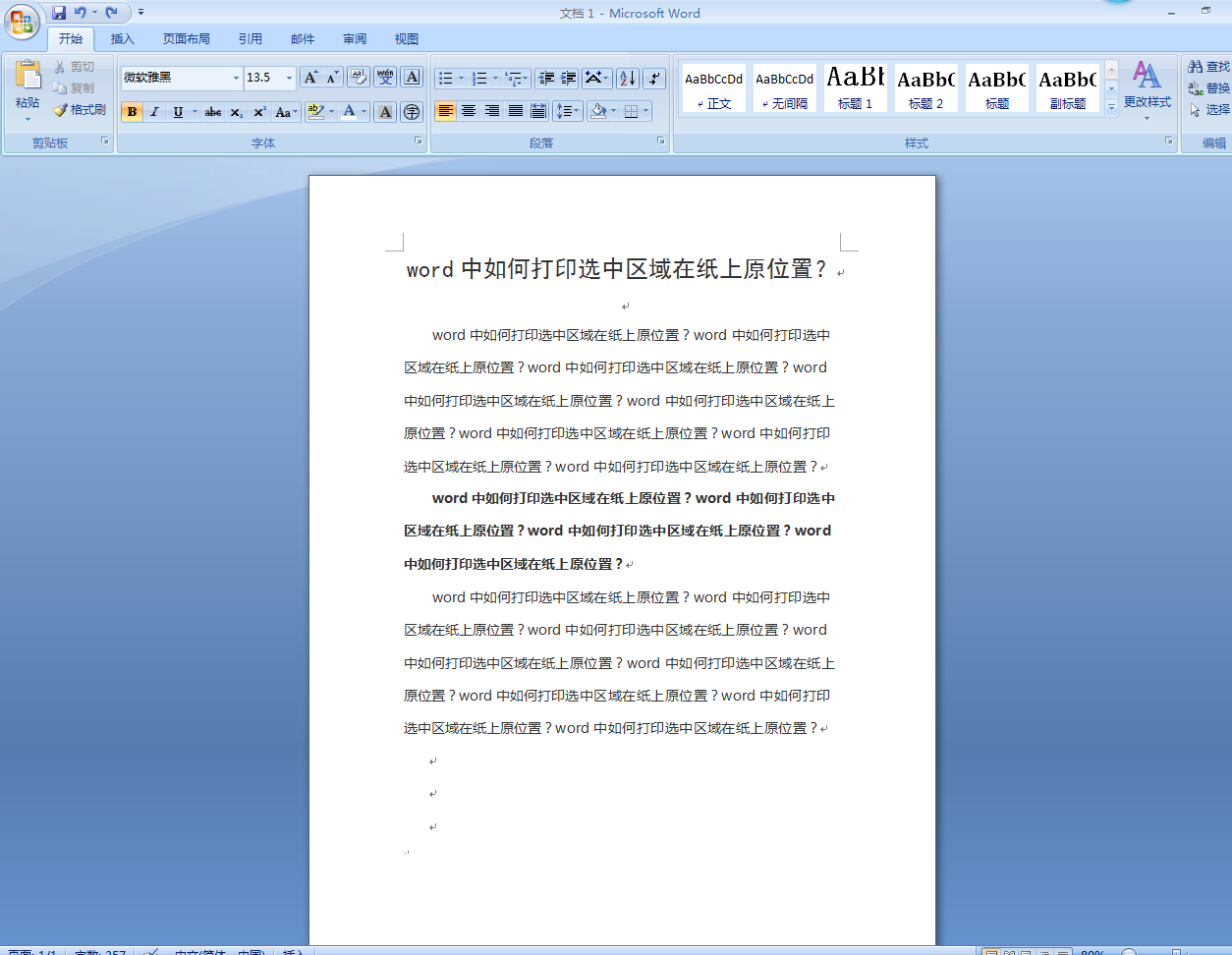
Task: Toggle superscript formatting
Action: click(260, 112)
